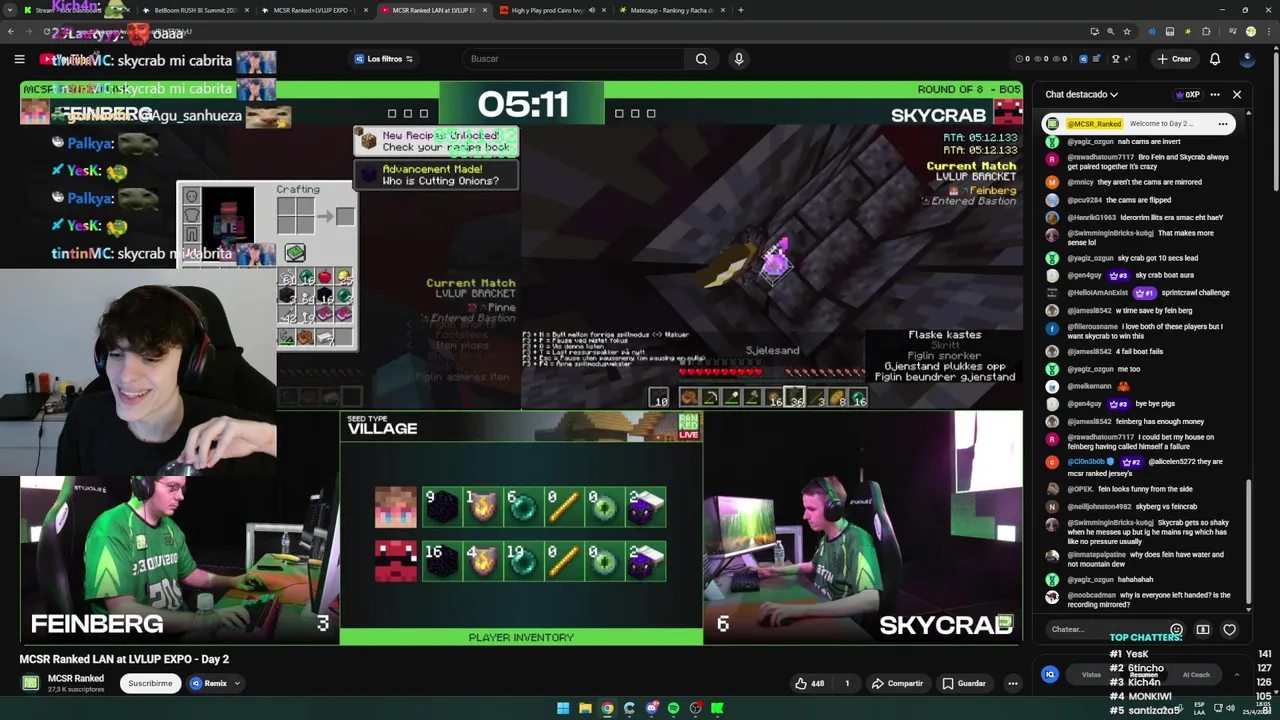
Task: Switch to MCSR Ranked×LVLUP EXPO tab
Action: (314, 10)
